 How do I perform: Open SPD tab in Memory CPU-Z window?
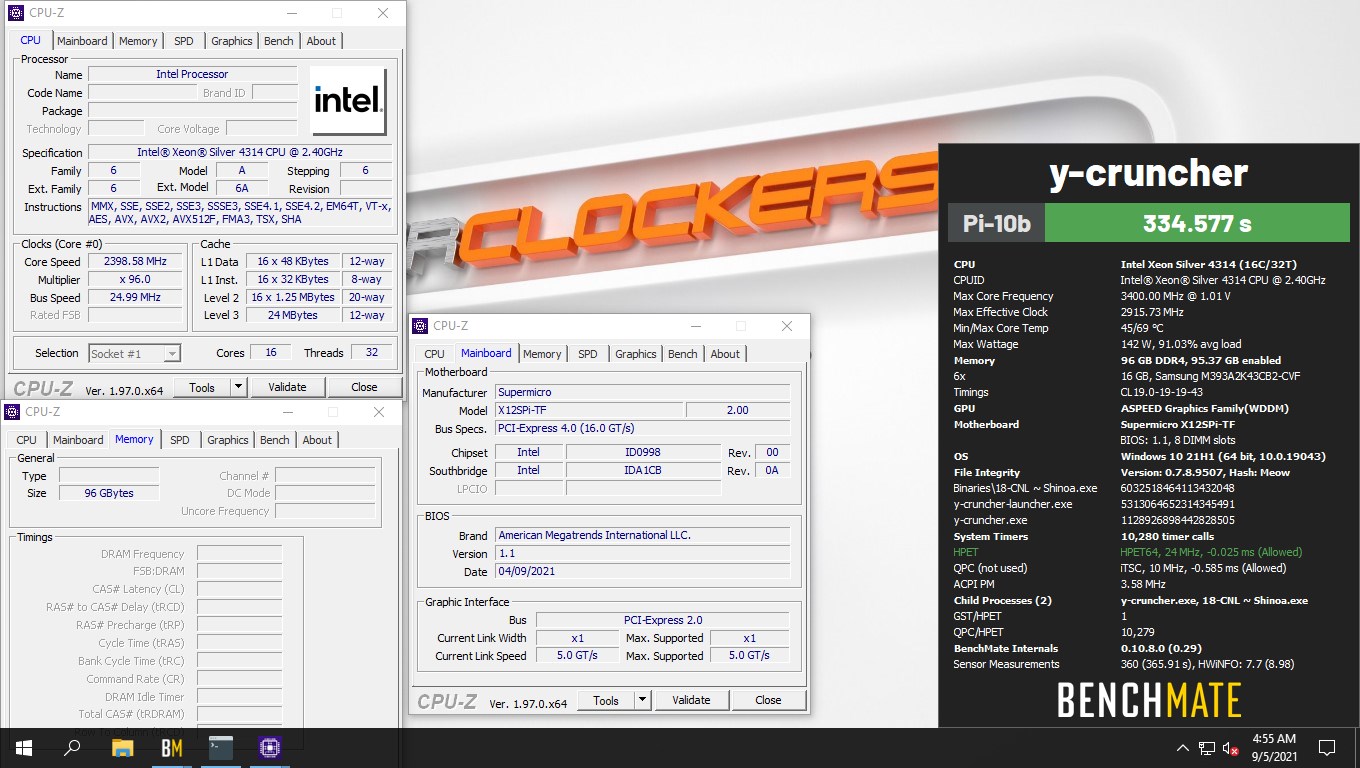point(180,440)
